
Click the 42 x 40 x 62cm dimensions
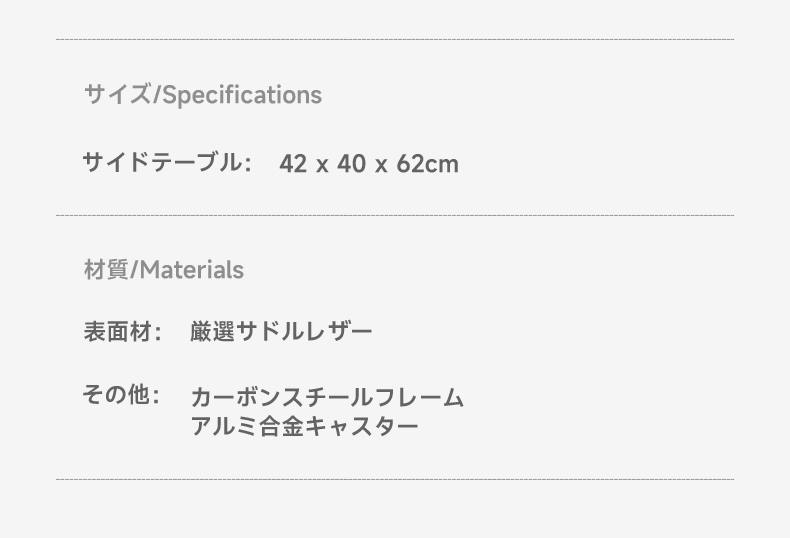[x=369, y=164]
